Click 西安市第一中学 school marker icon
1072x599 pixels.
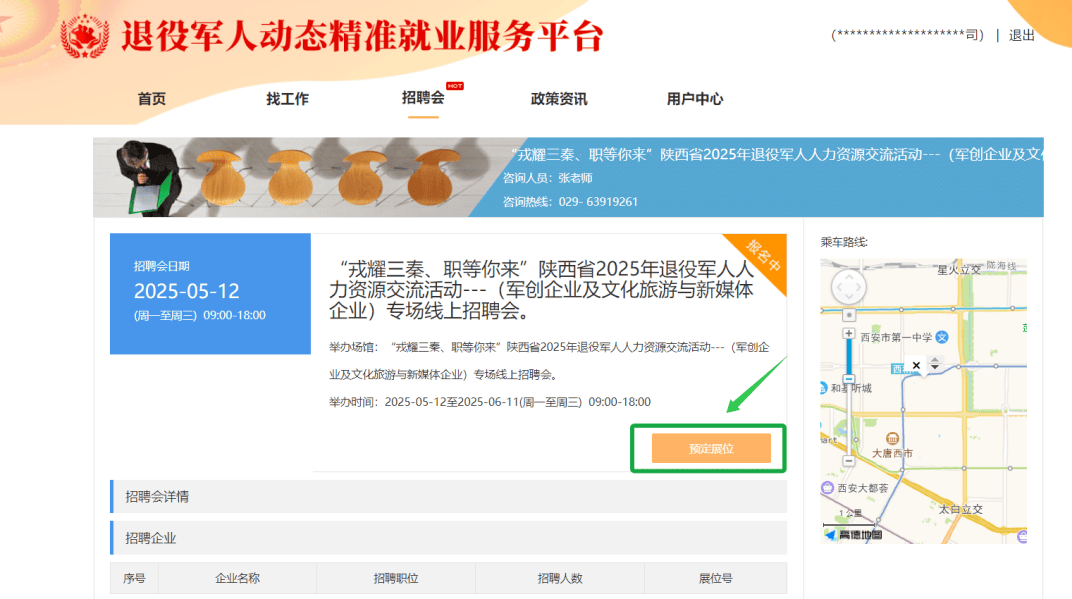coord(942,337)
